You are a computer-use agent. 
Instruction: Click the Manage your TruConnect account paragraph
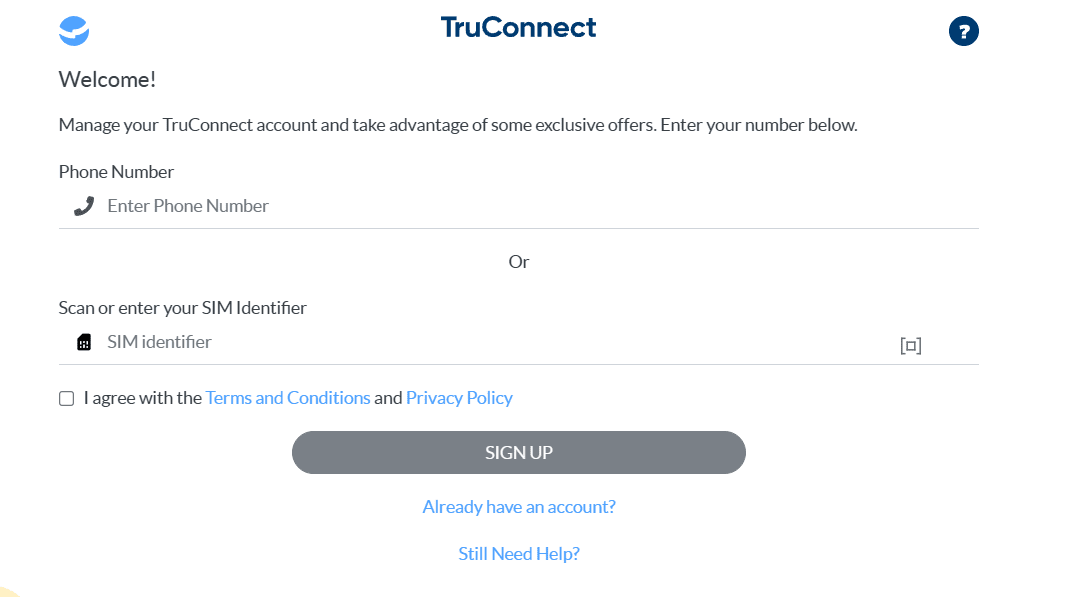(x=458, y=126)
